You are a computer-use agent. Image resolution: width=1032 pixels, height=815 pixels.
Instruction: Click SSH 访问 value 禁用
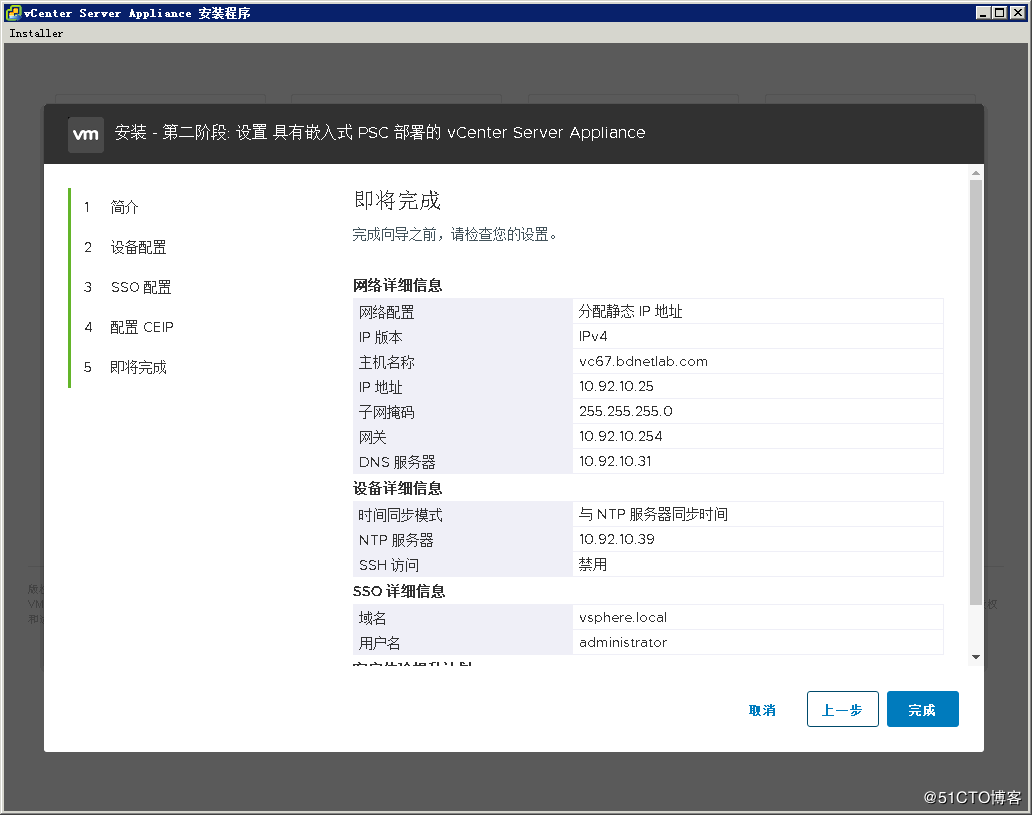pos(592,564)
